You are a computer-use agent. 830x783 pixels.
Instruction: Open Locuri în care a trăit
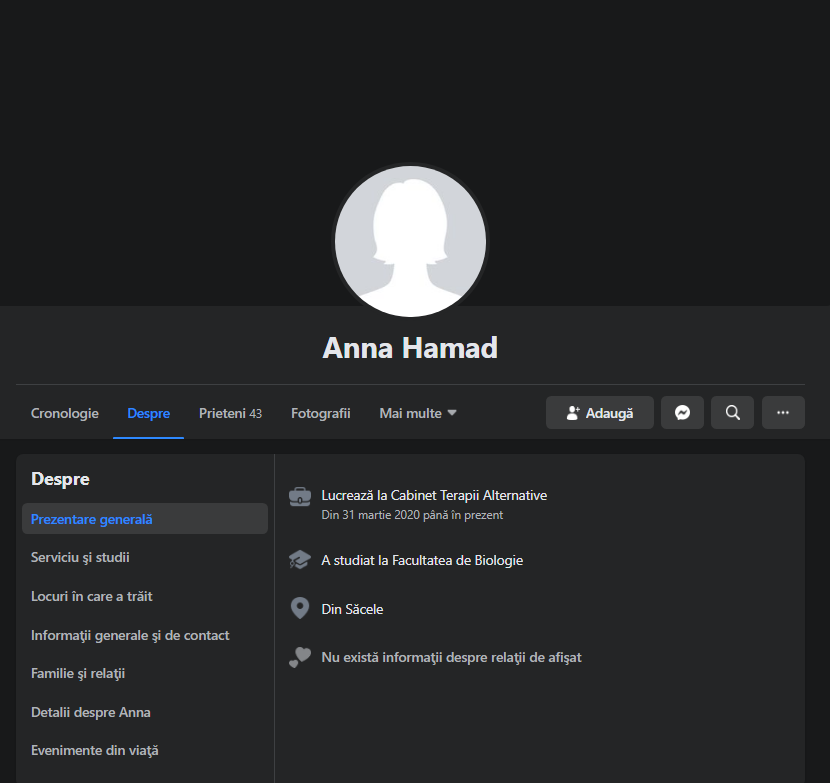tap(92, 596)
